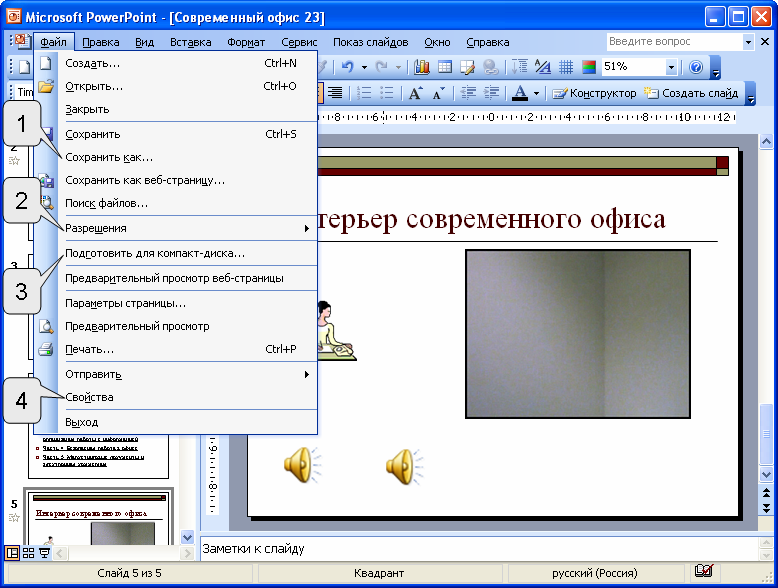Open the Redo history dropdown arrow
The width and height of the screenshot is (778, 588).
click(x=398, y=67)
